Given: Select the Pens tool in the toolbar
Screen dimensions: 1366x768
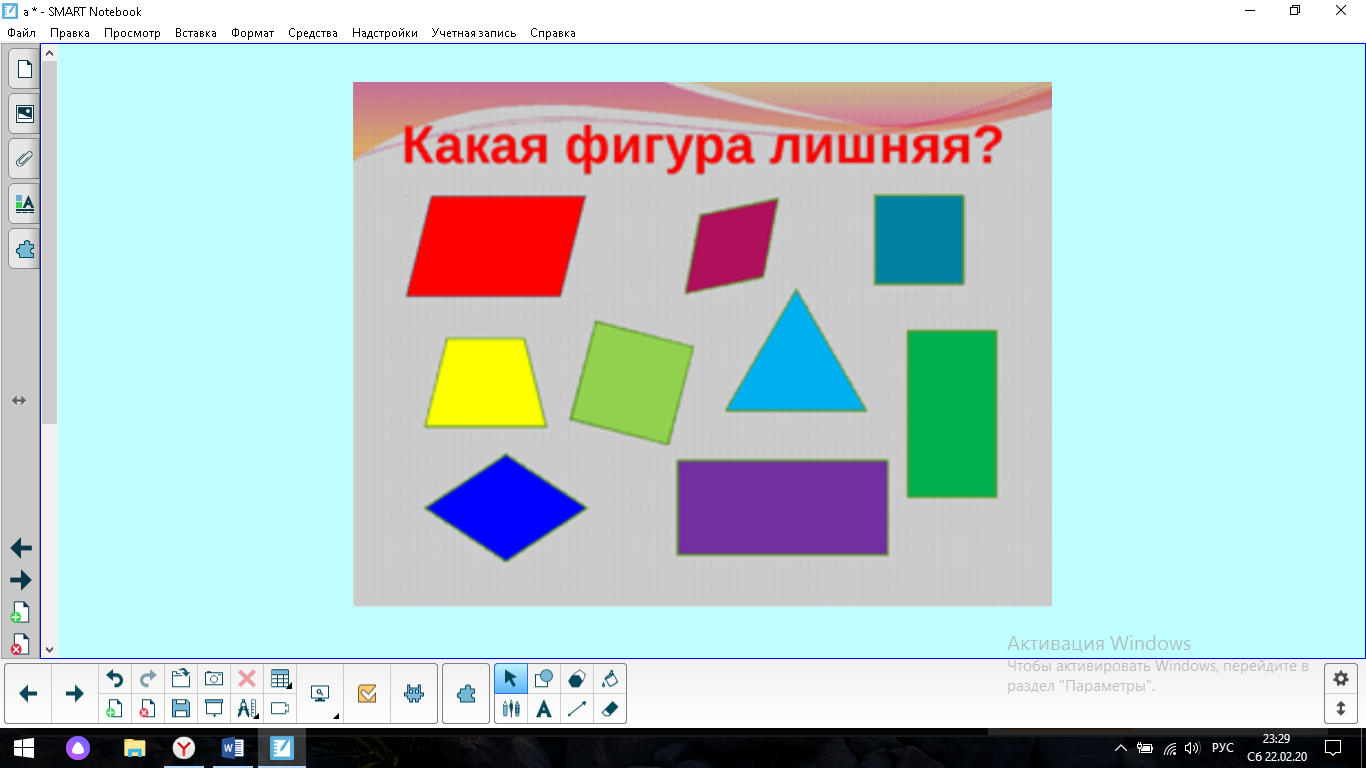Looking at the screenshot, I should pos(511,709).
